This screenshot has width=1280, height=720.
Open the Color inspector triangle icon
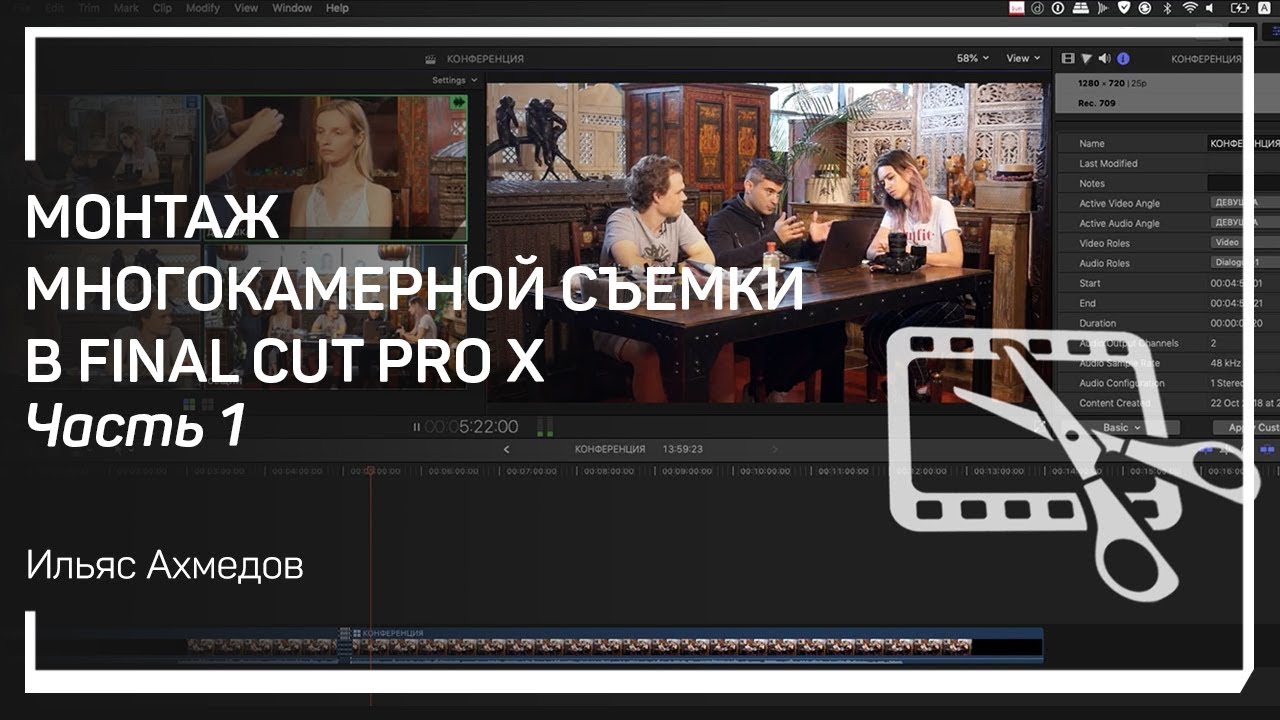[1086, 59]
